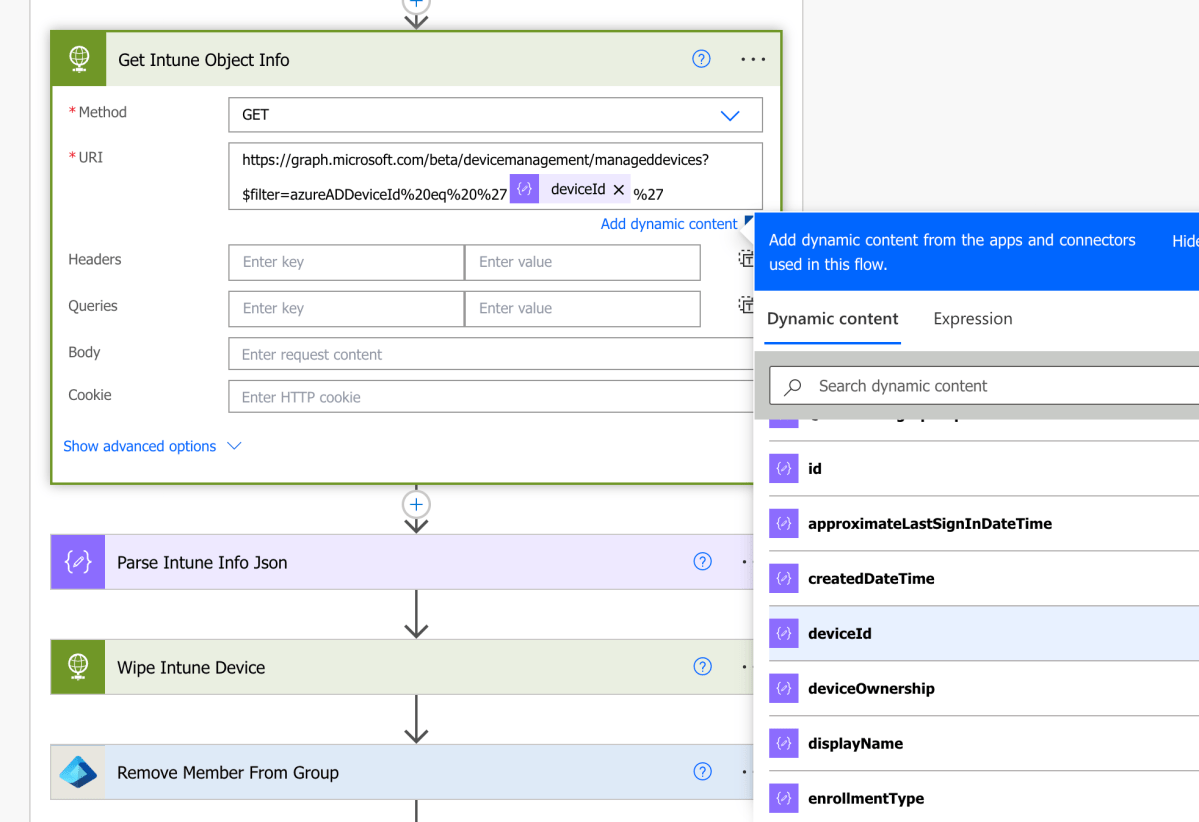Open the Method dropdown showing GET
Image resolution: width=1199 pixels, height=822 pixels.
(x=731, y=114)
